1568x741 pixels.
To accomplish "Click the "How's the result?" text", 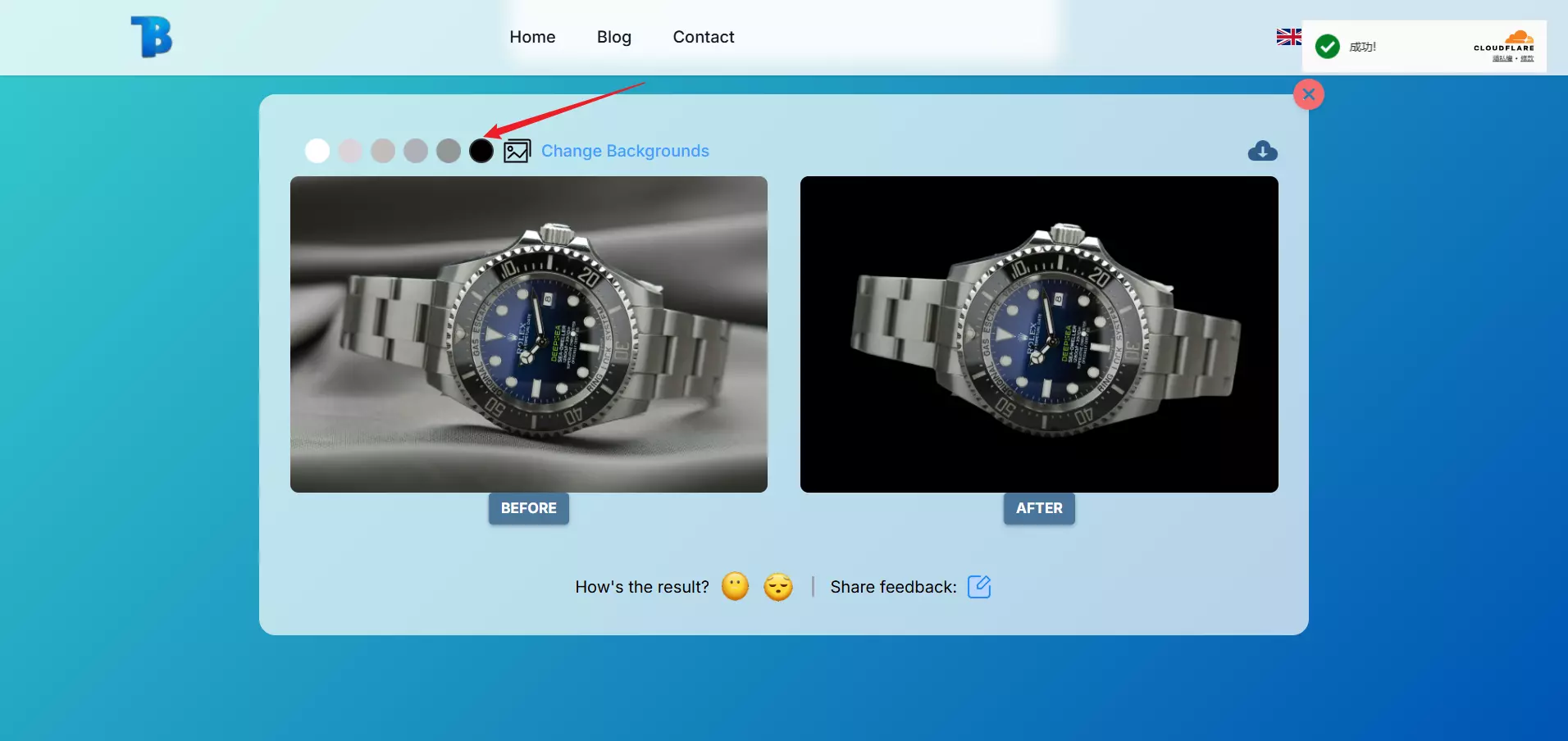I will tap(642, 587).
